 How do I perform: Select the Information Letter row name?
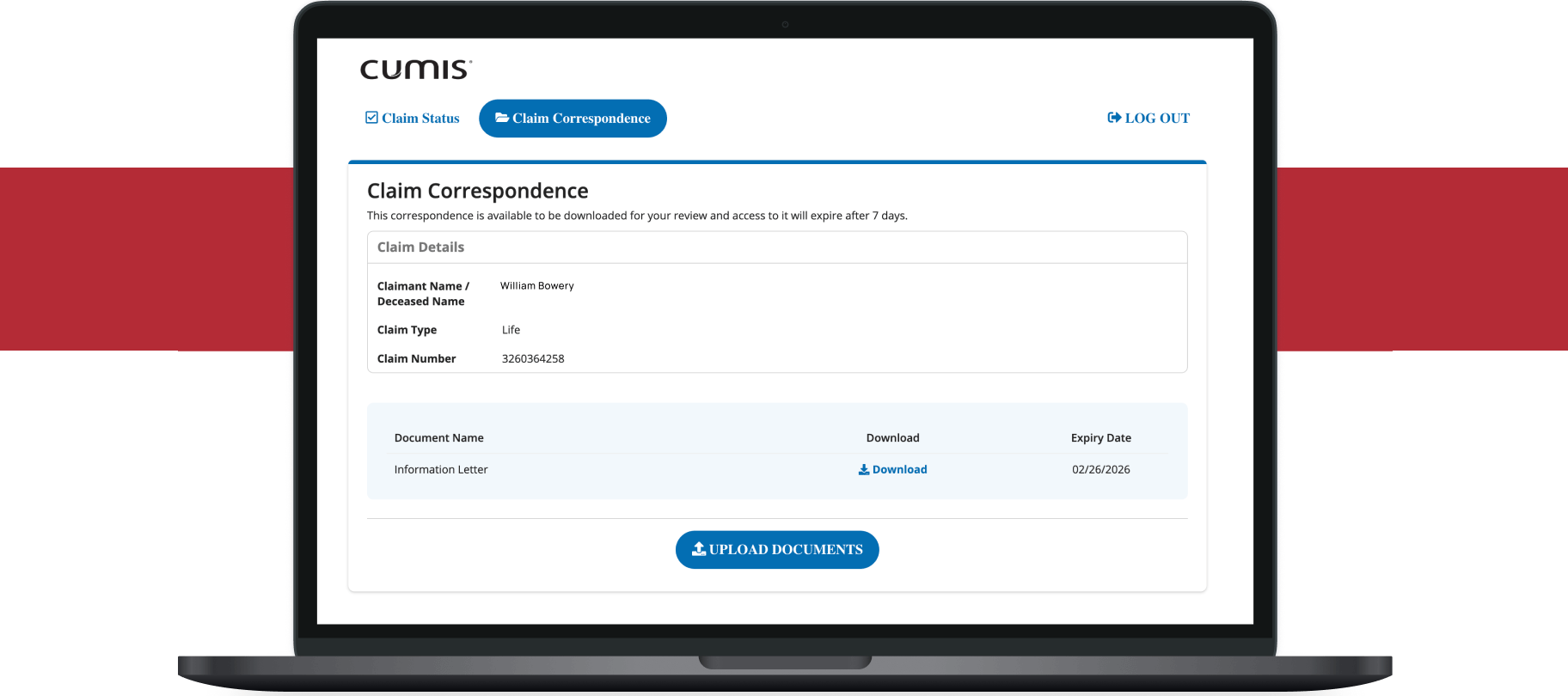(x=440, y=470)
